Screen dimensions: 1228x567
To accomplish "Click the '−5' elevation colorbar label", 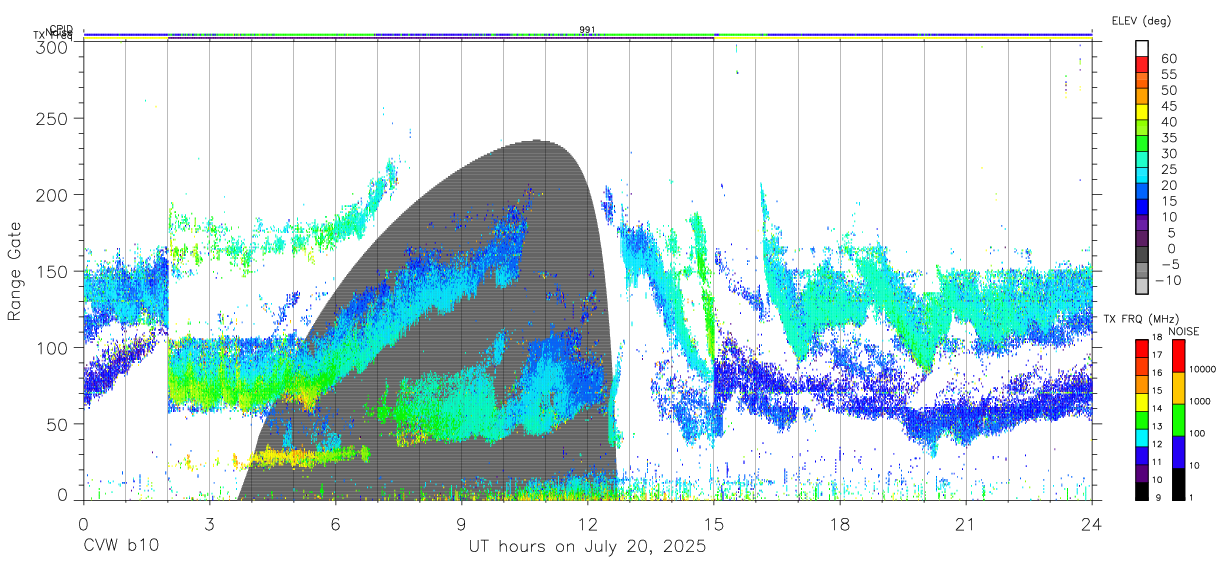I will click(1169, 264).
